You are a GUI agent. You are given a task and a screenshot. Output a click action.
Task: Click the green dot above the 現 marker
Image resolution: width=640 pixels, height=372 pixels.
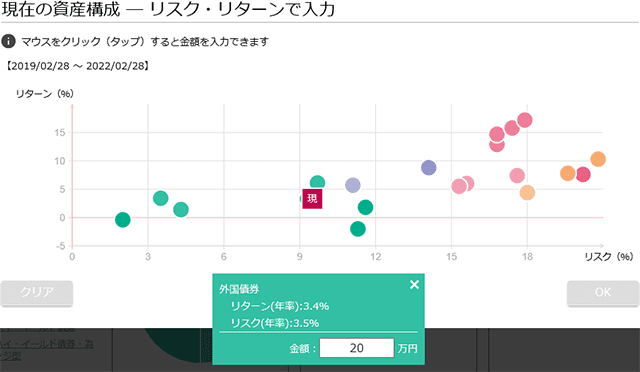[317, 183]
